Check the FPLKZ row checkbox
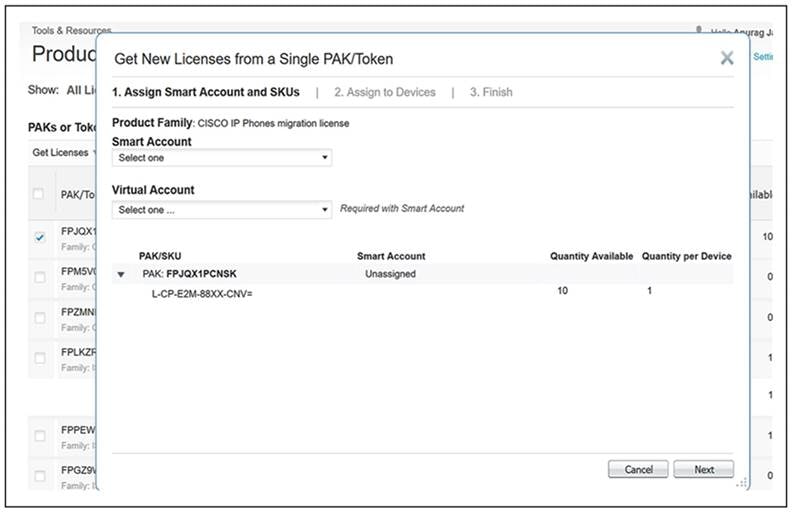 tap(39, 358)
